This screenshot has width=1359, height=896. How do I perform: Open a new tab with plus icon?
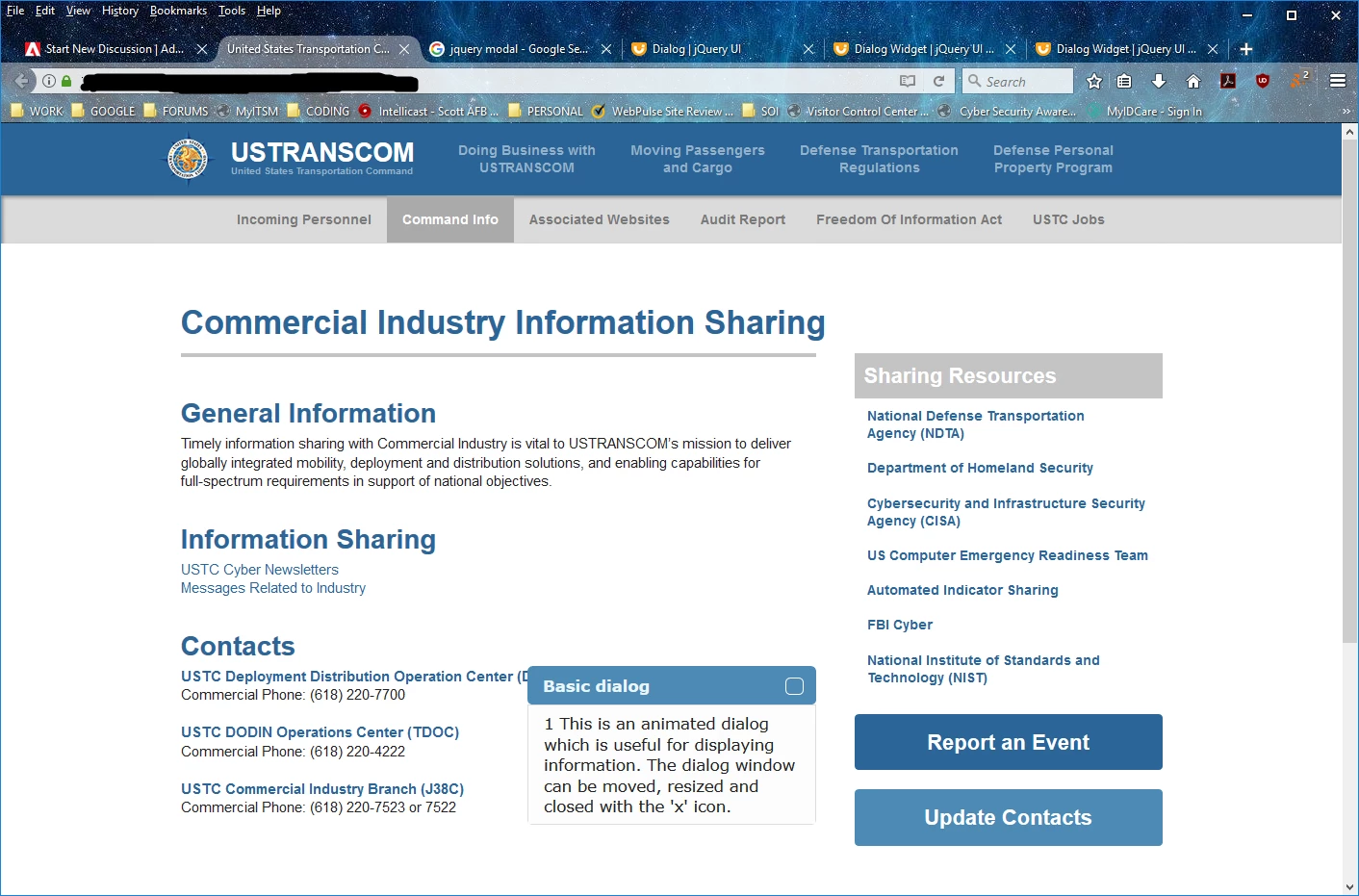tap(1245, 49)
